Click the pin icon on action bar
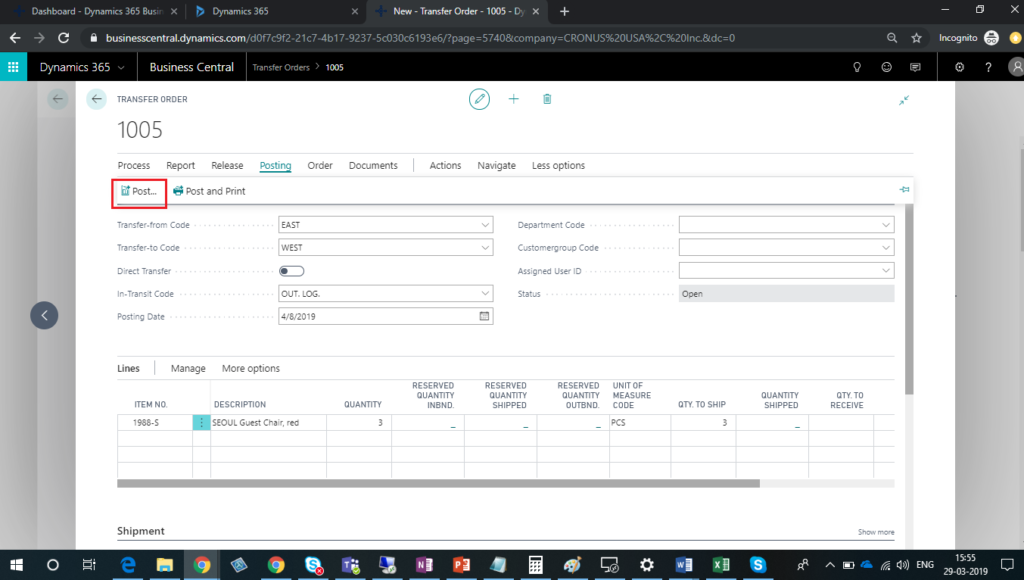The image size is (1024, 580). 904,190
